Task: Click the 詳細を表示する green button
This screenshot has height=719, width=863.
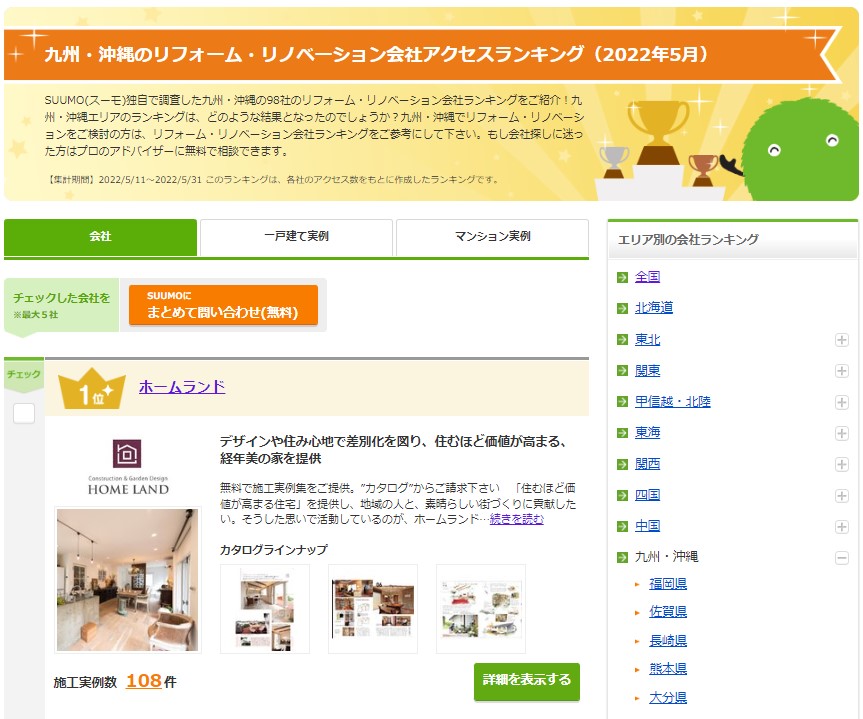Action: click(527, 681)
